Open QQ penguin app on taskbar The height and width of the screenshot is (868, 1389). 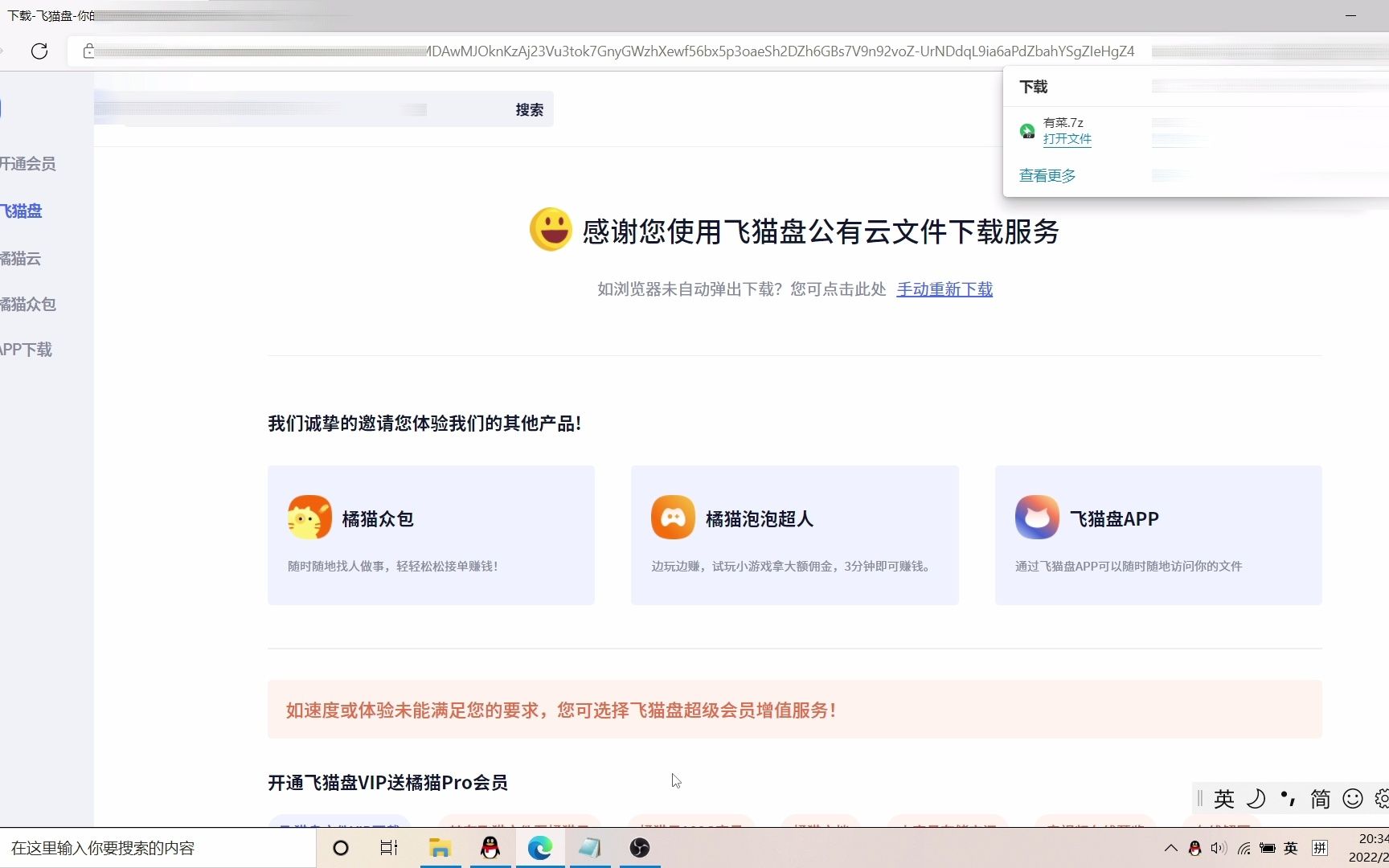pyautogui.click(x=490, y=848)
